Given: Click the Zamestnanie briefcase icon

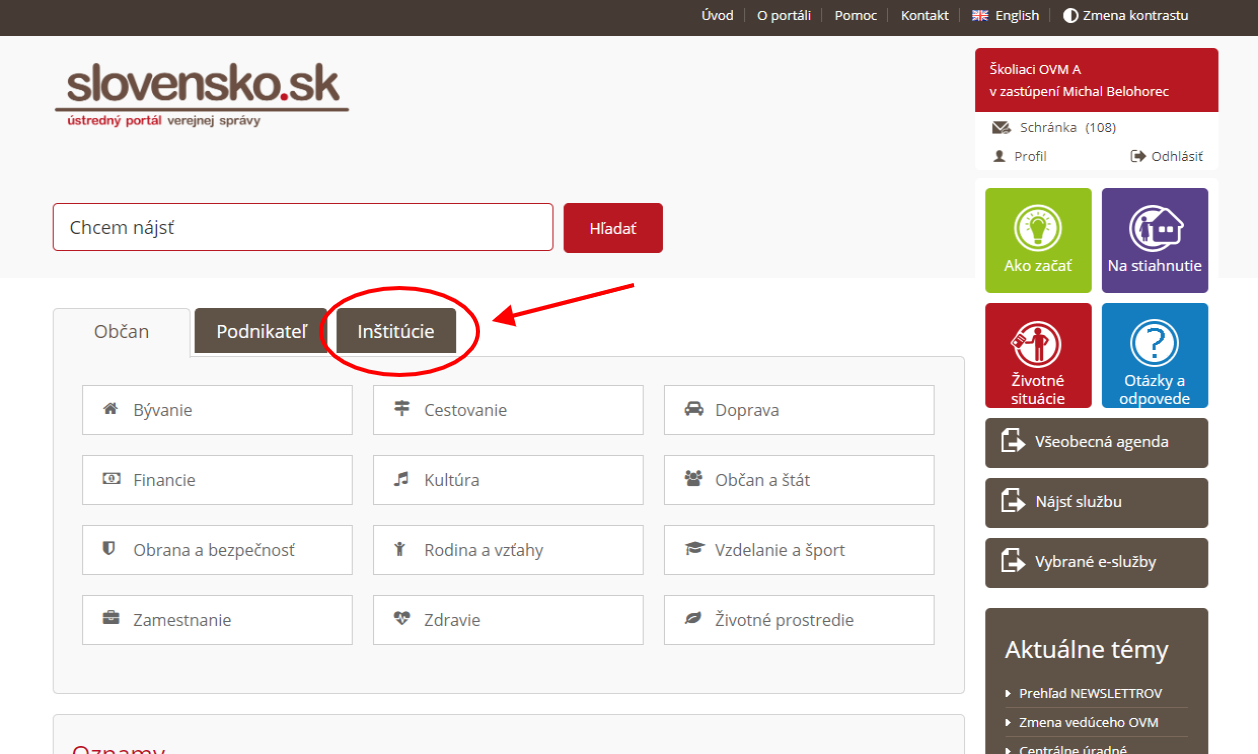Looking at the screenshot, I should 111,619.
